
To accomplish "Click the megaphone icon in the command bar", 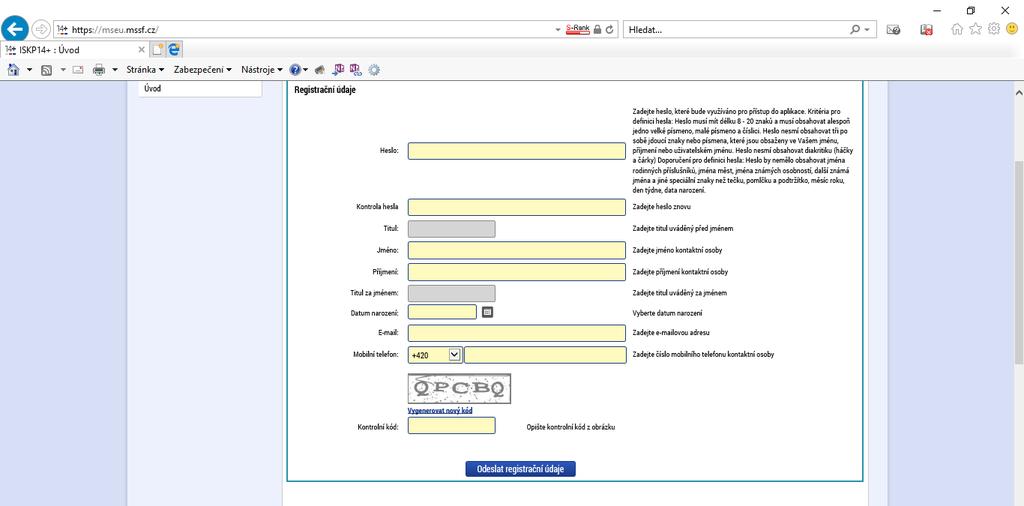I will pos(319,69).
